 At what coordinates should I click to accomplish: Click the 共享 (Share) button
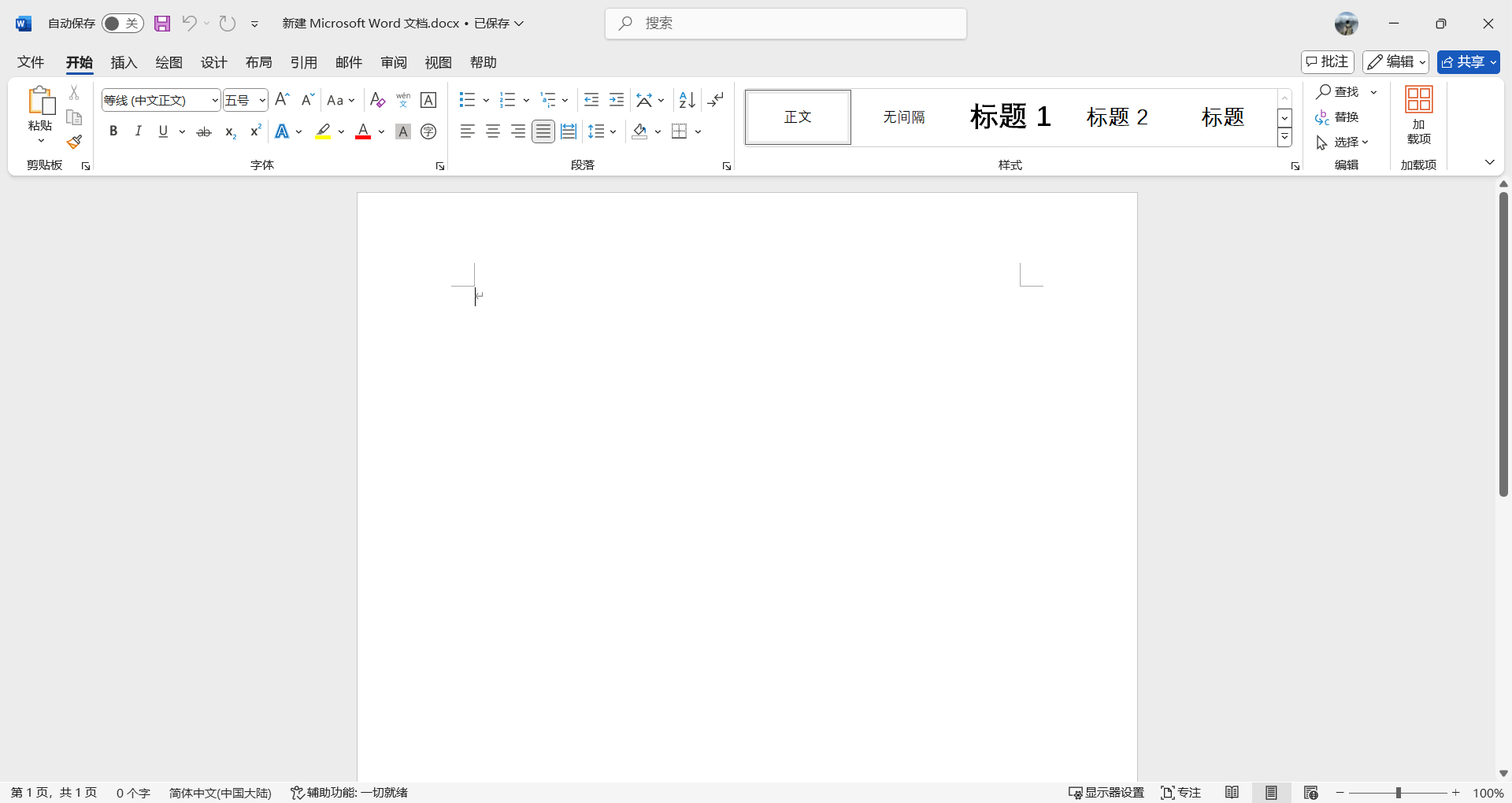[1468, 62]
